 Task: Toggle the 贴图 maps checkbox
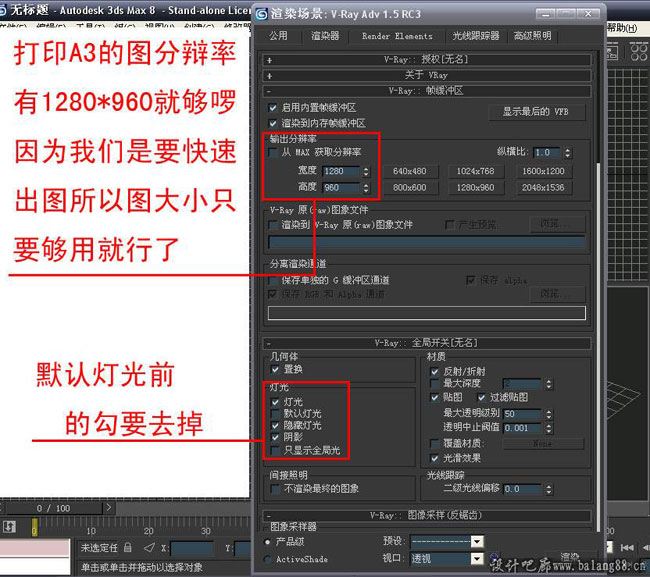coord(434,398)
